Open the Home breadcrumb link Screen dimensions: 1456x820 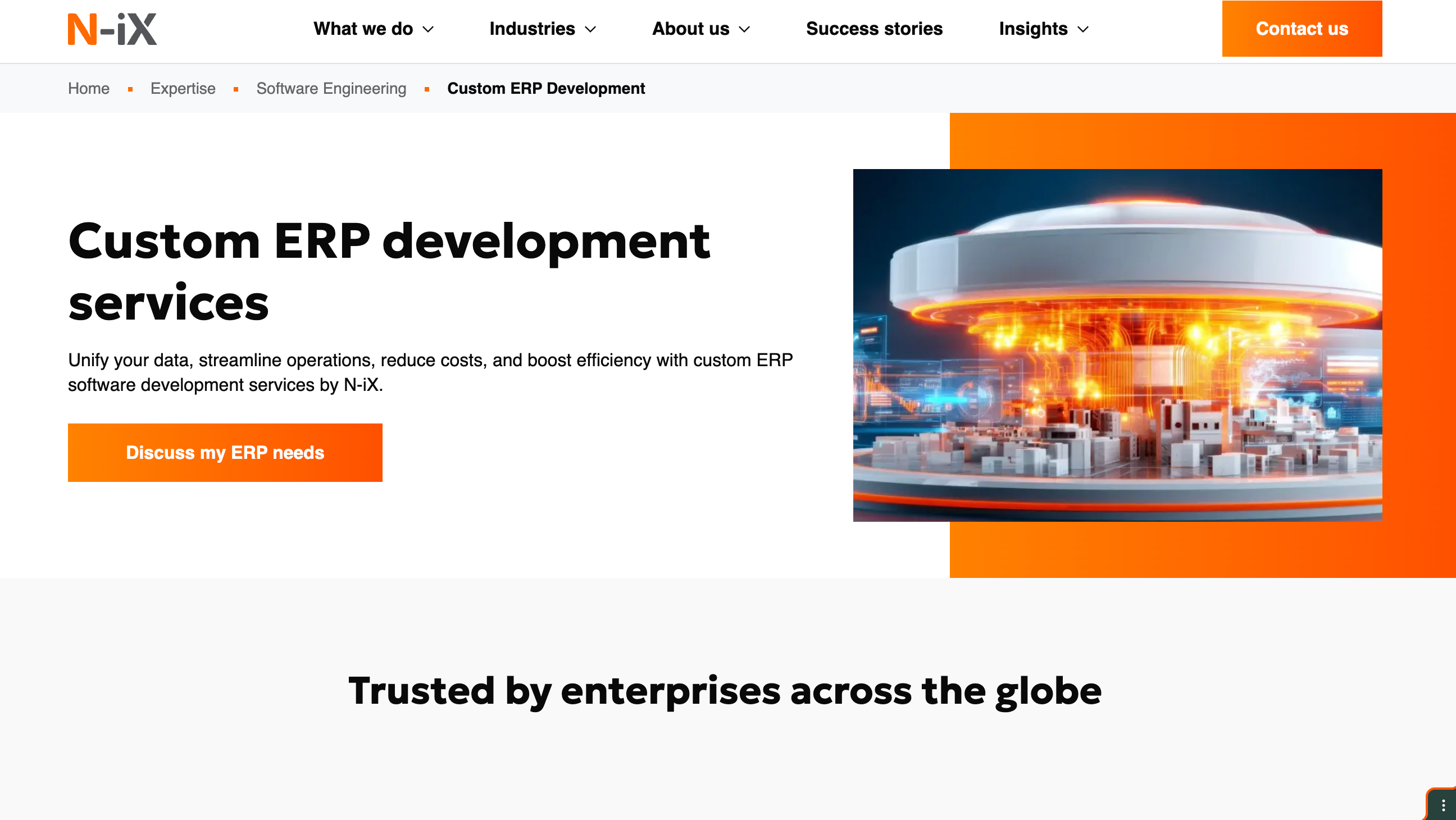coord(89,89)
